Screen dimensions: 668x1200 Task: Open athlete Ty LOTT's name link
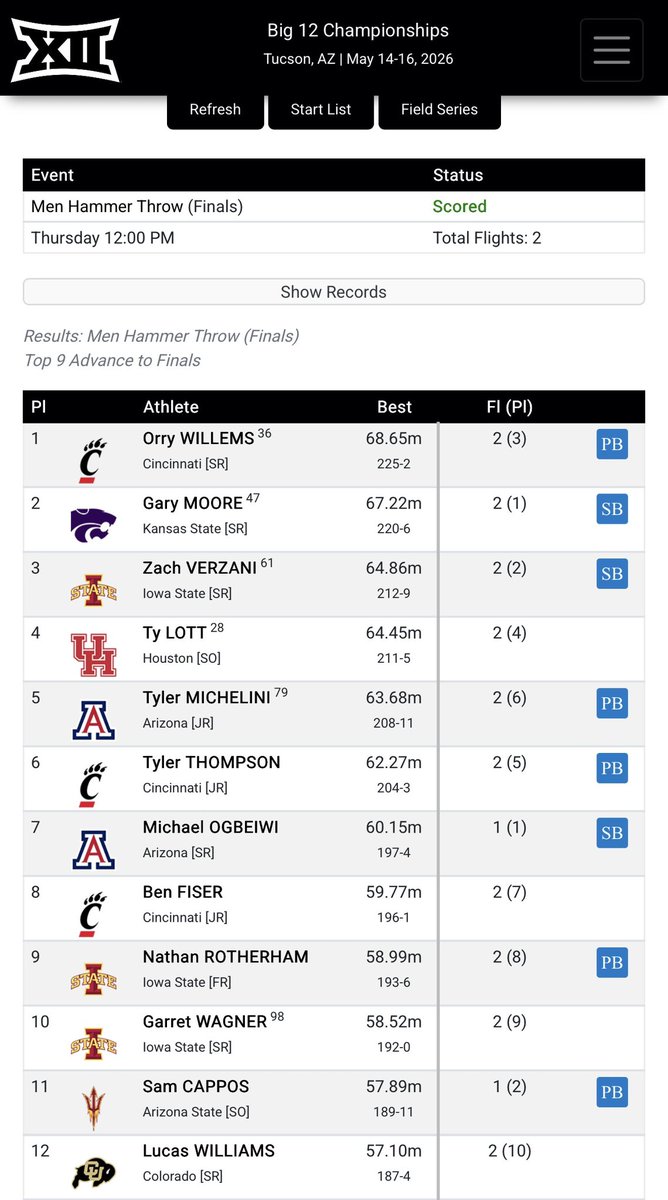pyautogui.click(x=174, y=632)
